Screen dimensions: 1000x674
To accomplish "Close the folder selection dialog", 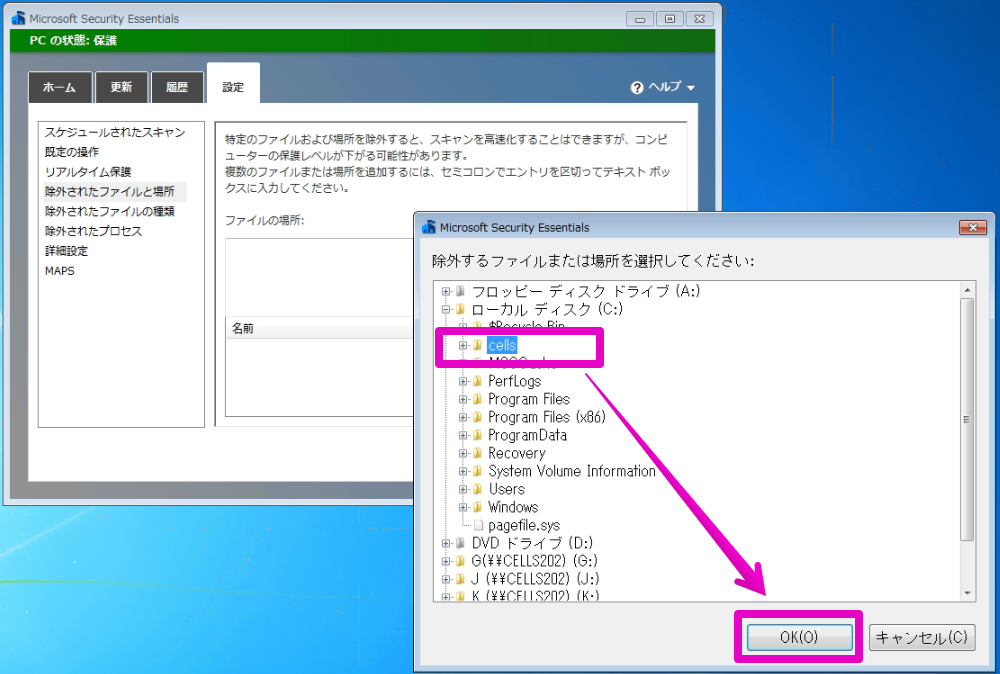I will [x=973, y=228].
